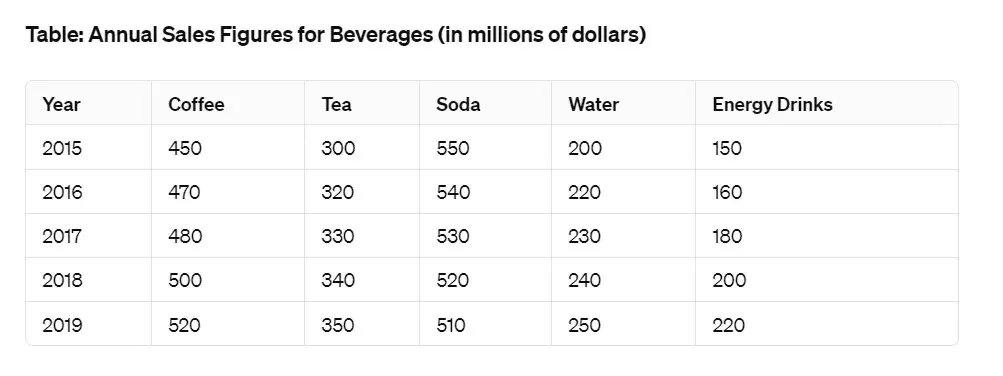The height and width of the screenshot is (376, 1003).
Task: Click the 2019 year cell
Action: (x=62, y=325)
